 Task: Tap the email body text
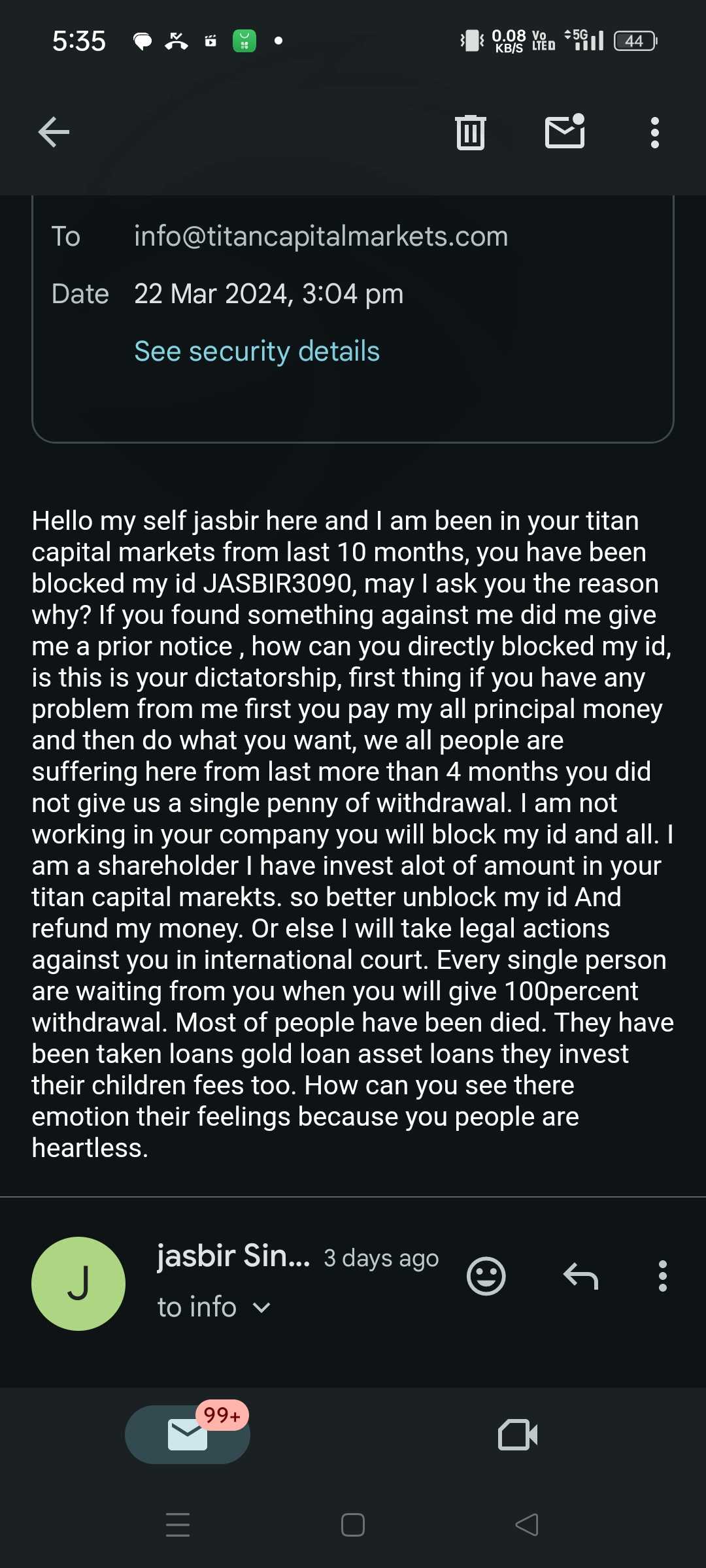[x=353, y=833]
